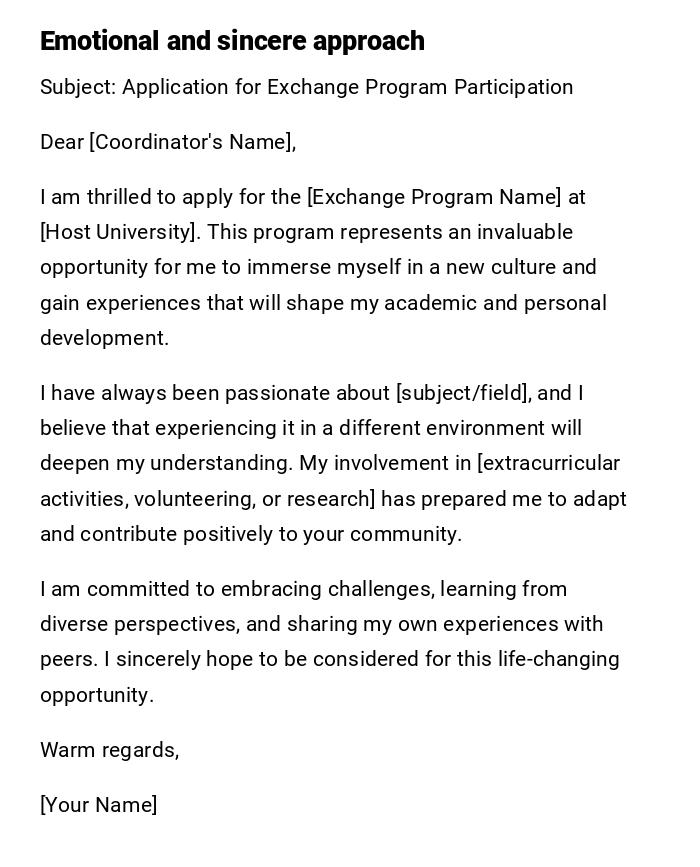Click the "Warm regards," closing line
Screen dimensions: 700x867
[109, 750]
